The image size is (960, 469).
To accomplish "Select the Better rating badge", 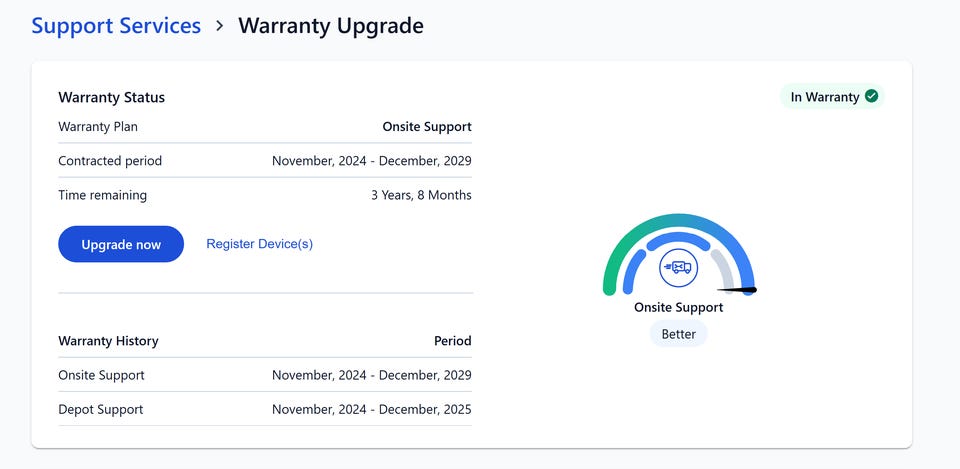I will (678, 334).
